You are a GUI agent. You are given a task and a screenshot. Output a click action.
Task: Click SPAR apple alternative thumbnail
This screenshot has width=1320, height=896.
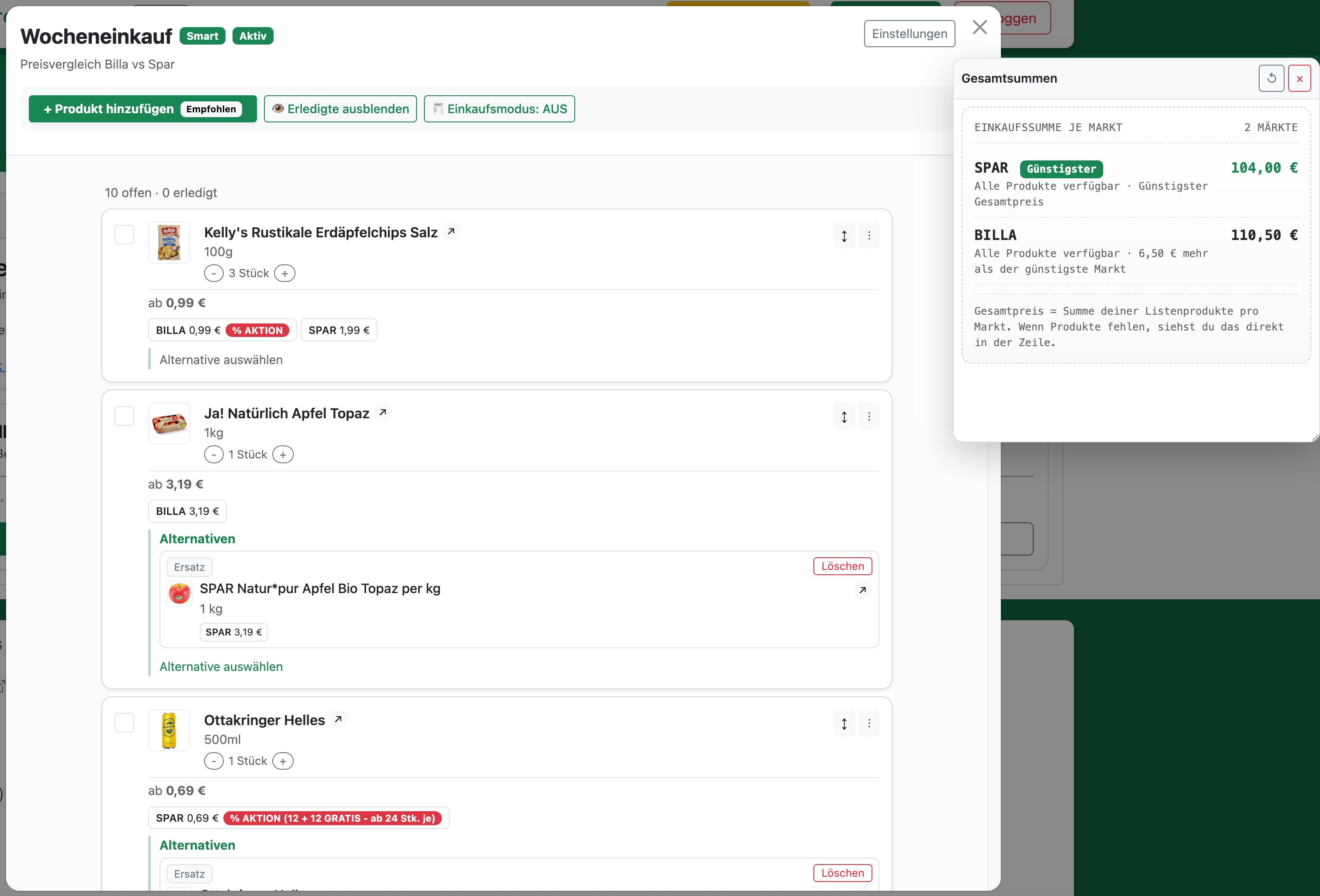tap(180, 594)
